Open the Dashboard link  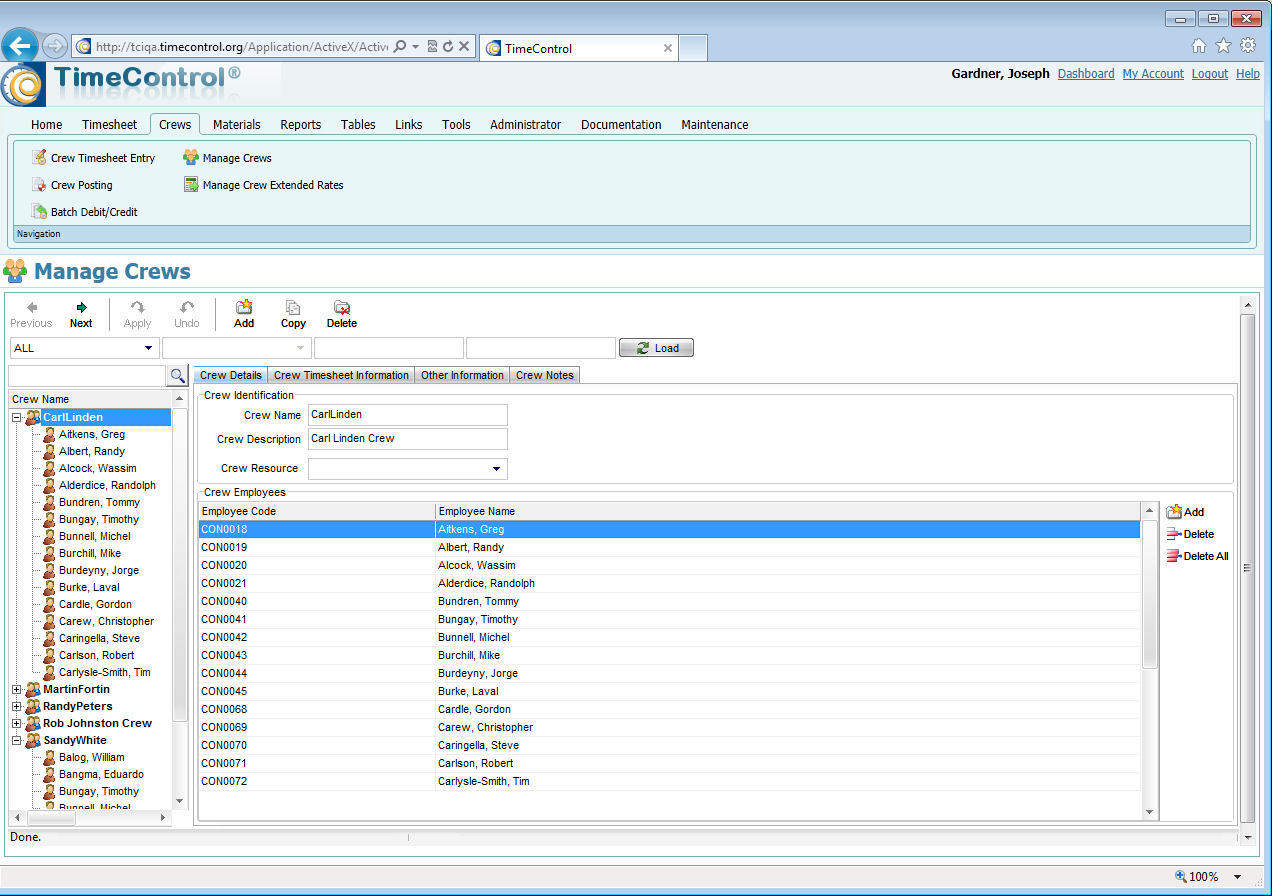click(x=1086, y=74)
